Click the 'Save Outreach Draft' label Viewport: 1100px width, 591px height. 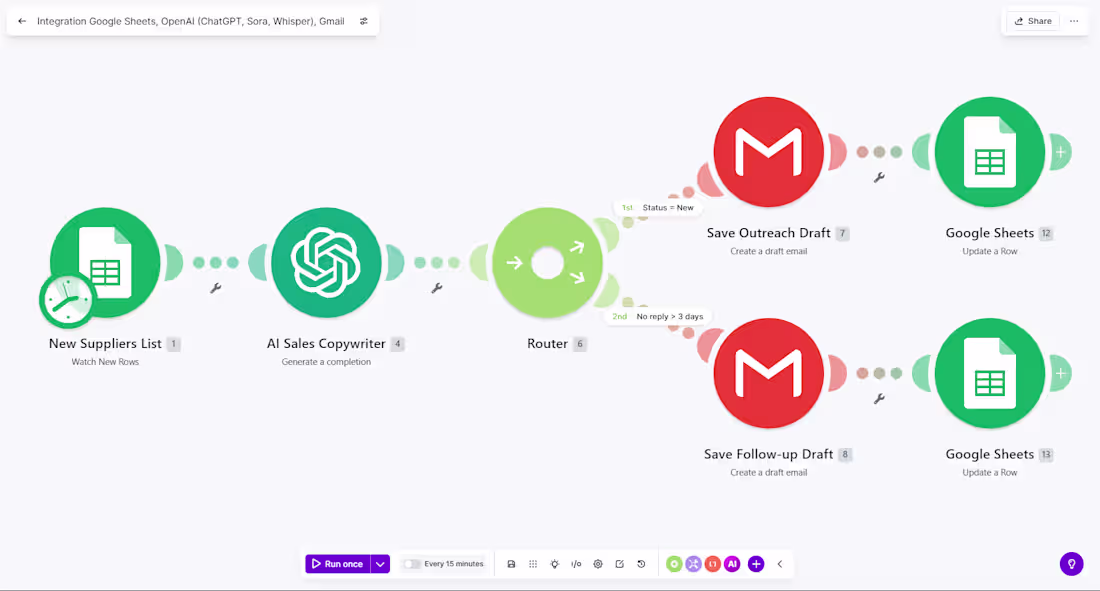pyautogui.click(x=768, y=233)
